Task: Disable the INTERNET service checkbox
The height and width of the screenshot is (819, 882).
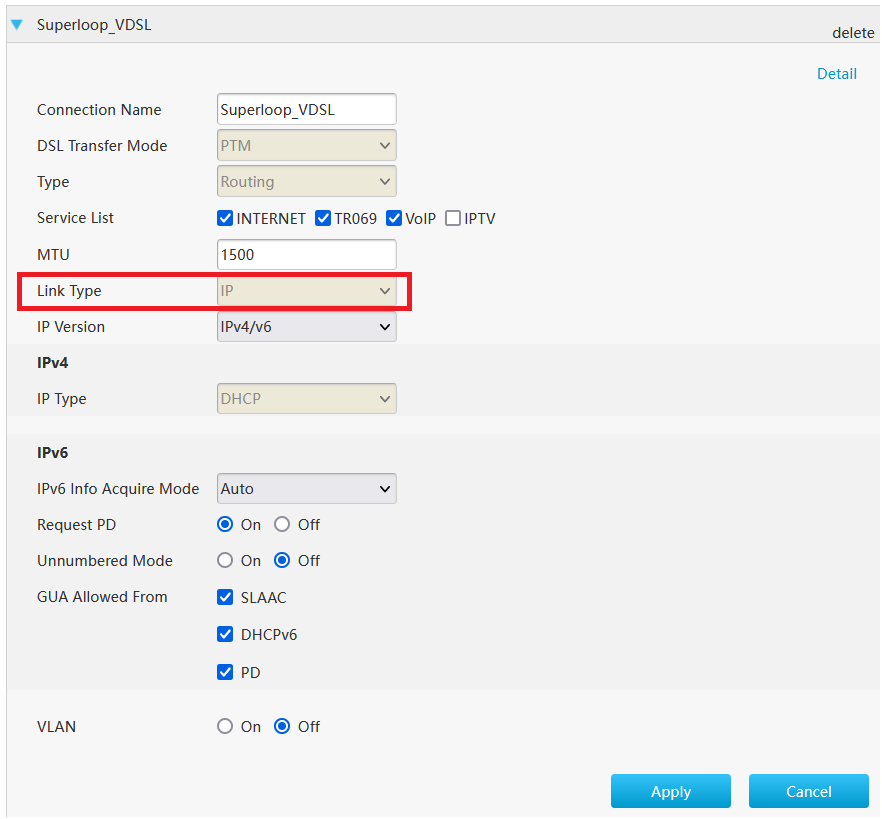Action: (225, 218)
